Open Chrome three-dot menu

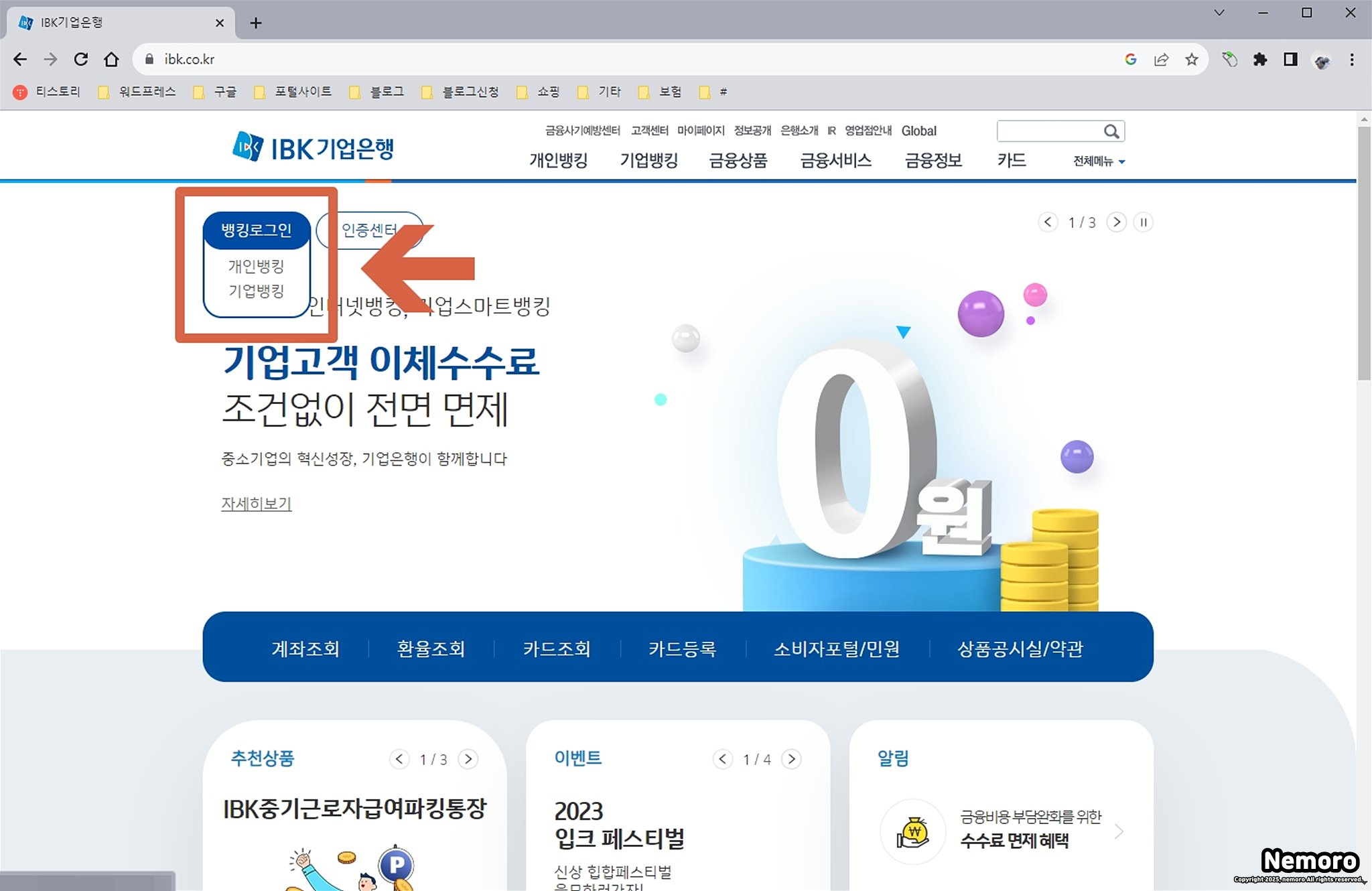coord(1352,60)
